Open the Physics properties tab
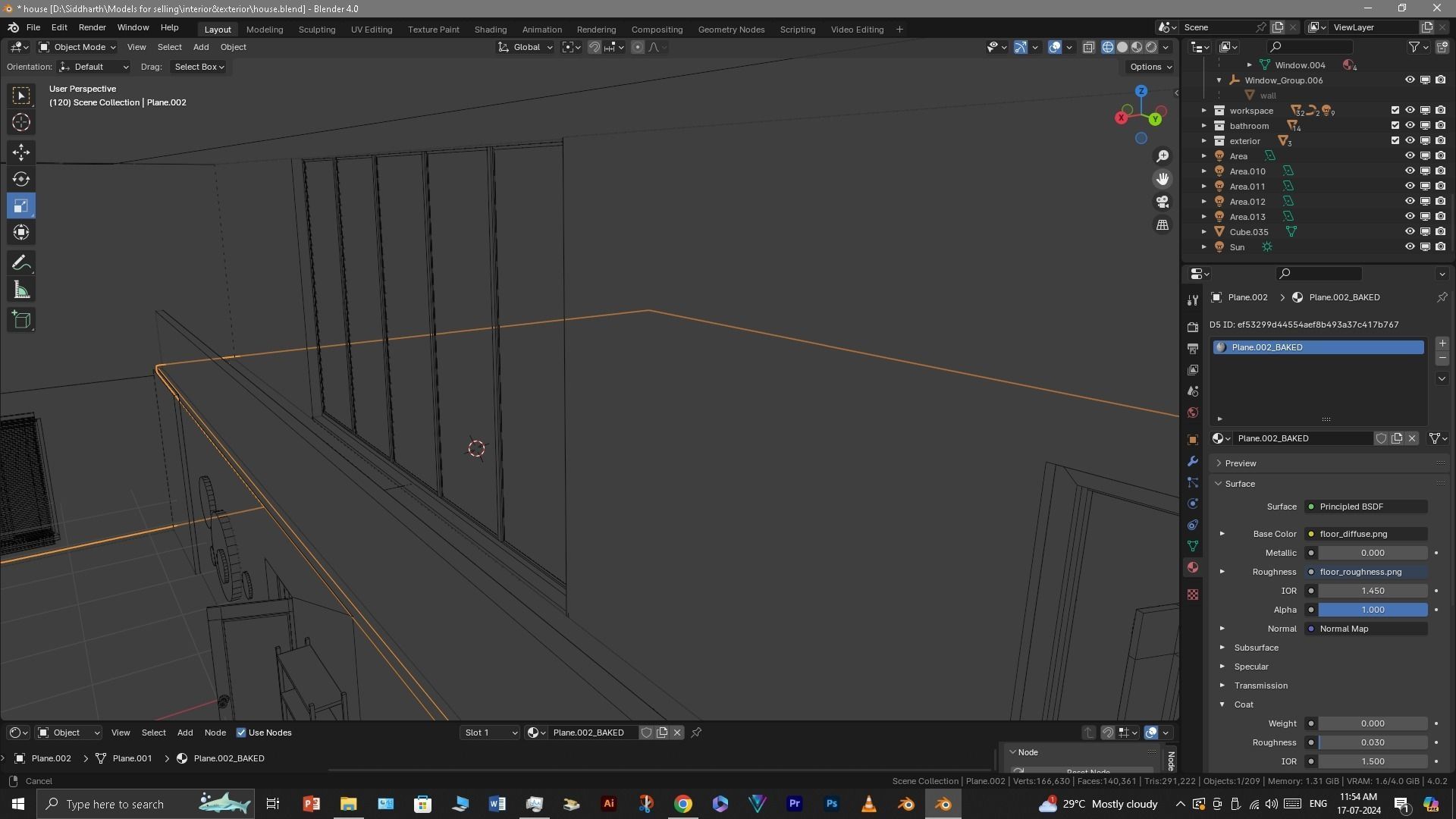This screenshot has width=1456, height=819. (x=1193, y=504)
